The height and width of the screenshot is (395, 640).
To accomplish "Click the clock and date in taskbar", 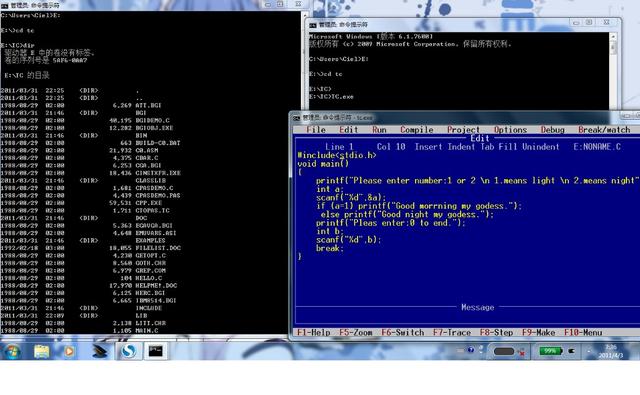I will pyautogui.click(x=611, y=351).
